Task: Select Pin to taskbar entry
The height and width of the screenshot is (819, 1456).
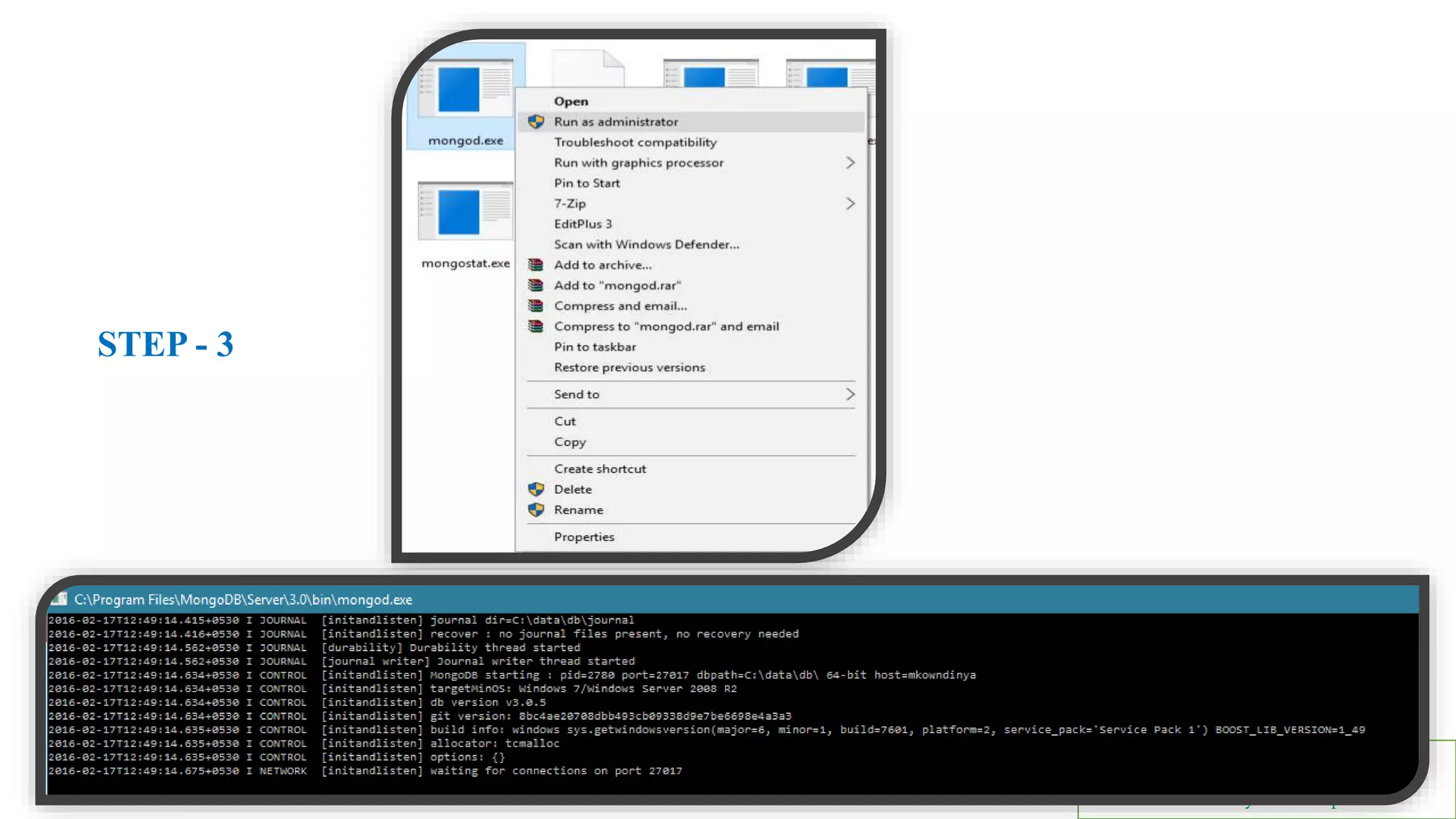Action: 595,347
